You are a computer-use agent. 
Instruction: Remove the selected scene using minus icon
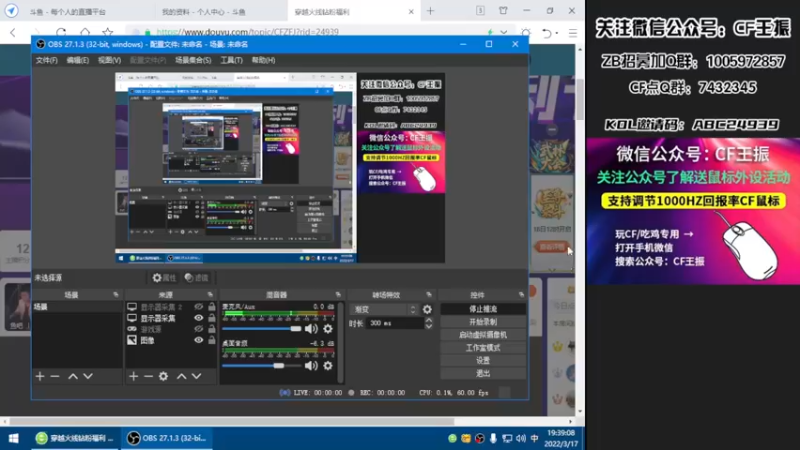[55, 377]
